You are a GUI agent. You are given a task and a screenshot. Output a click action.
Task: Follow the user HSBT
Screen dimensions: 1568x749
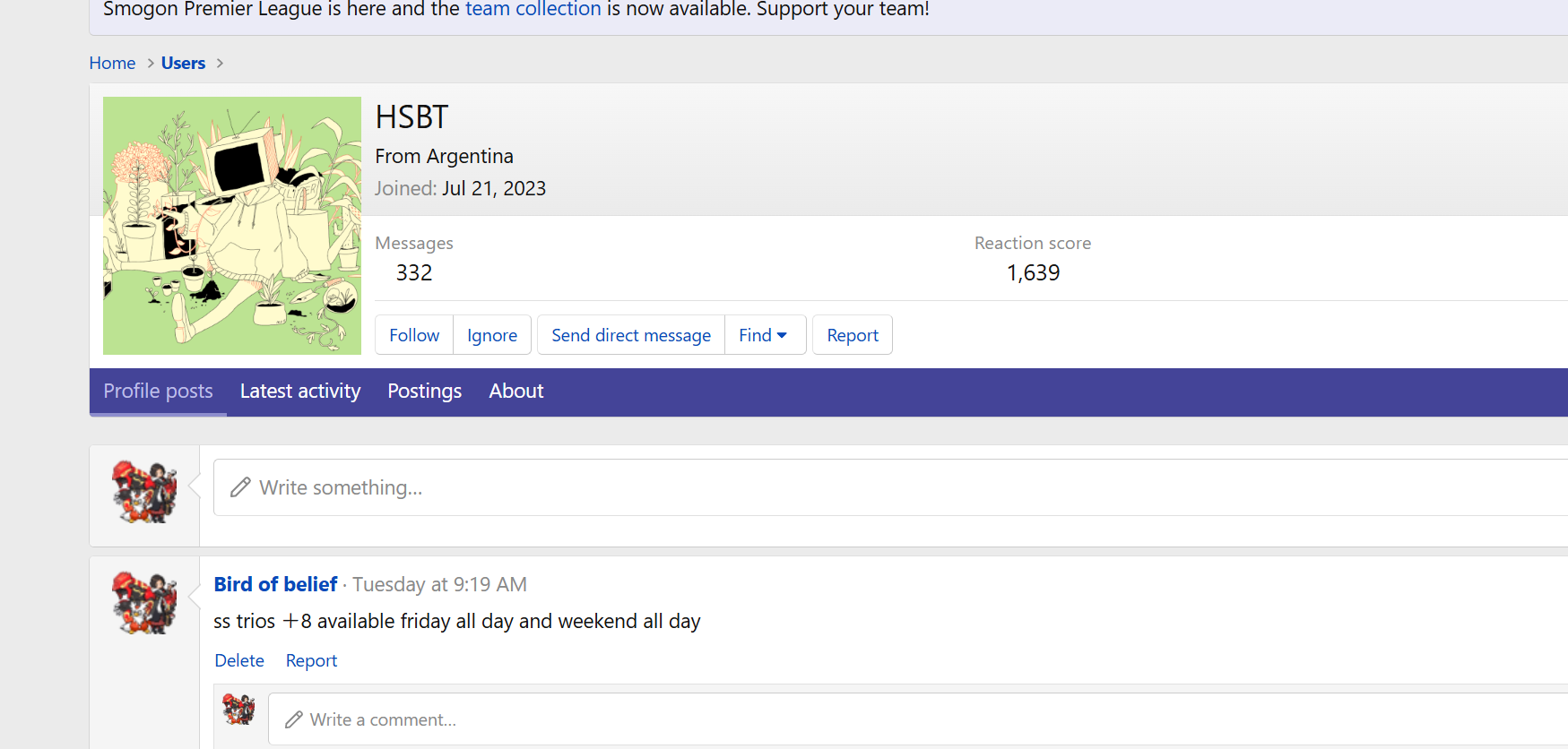(x=414, y=335)
